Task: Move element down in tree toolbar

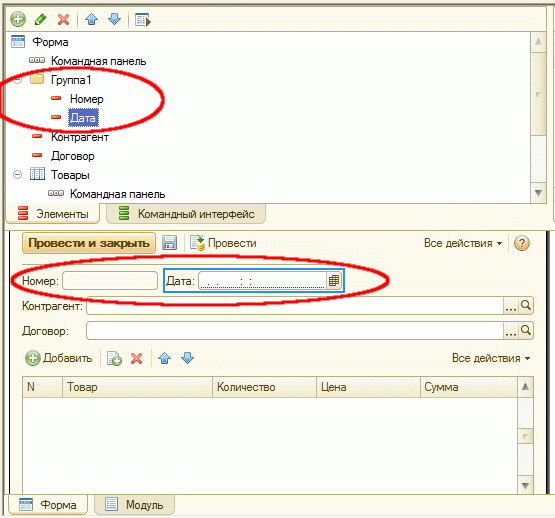Action: (x=114, y=19)
